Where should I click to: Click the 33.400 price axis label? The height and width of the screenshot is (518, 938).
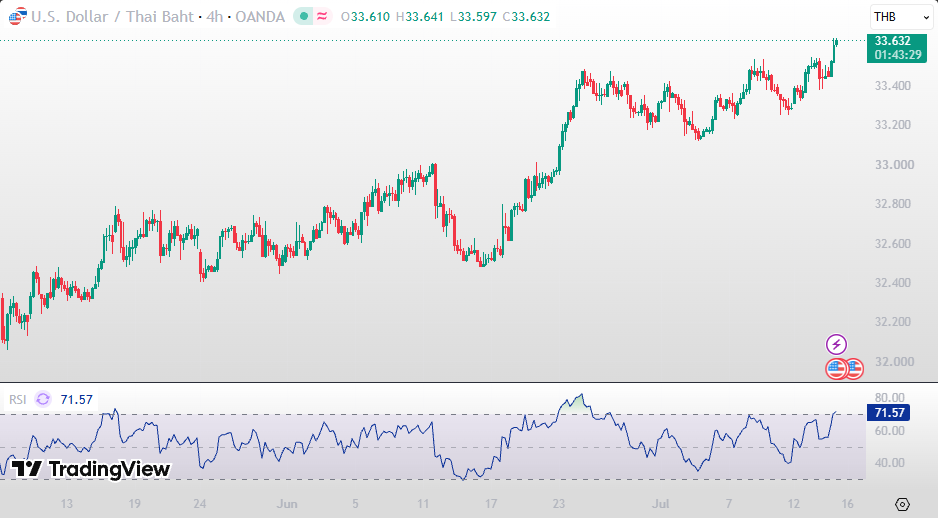pyautogui.click(x=893, y=86)
